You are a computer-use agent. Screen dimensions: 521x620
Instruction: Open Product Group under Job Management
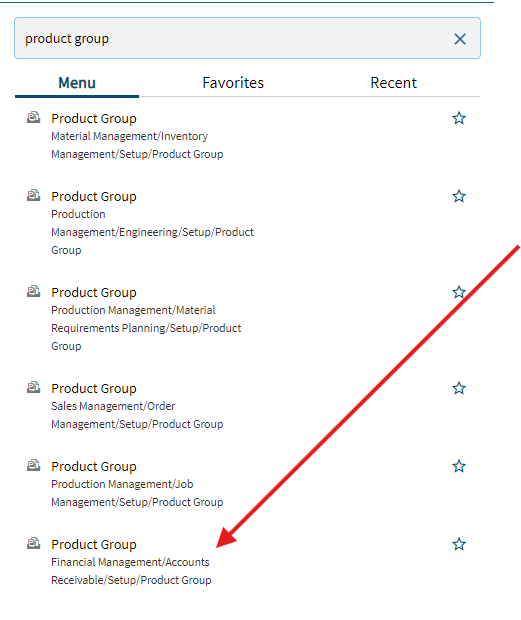94,466
